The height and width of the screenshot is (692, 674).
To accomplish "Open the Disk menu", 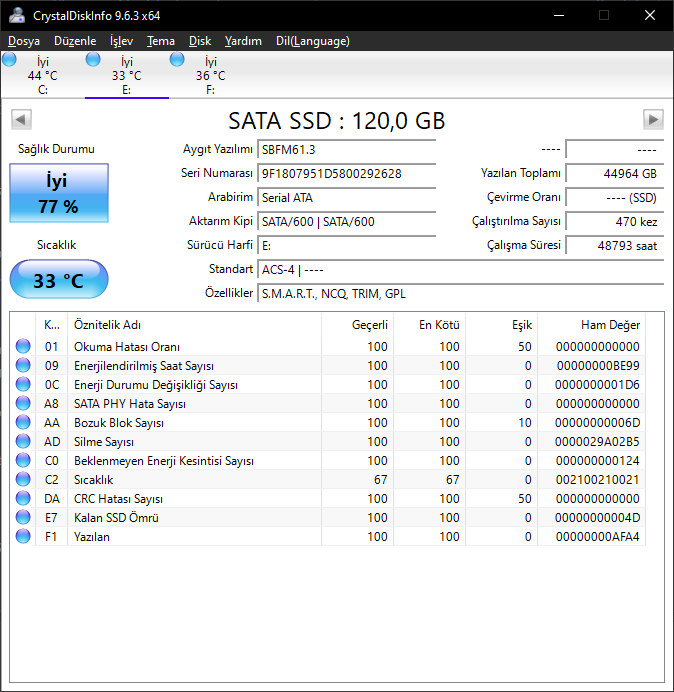I will point(200,41).
